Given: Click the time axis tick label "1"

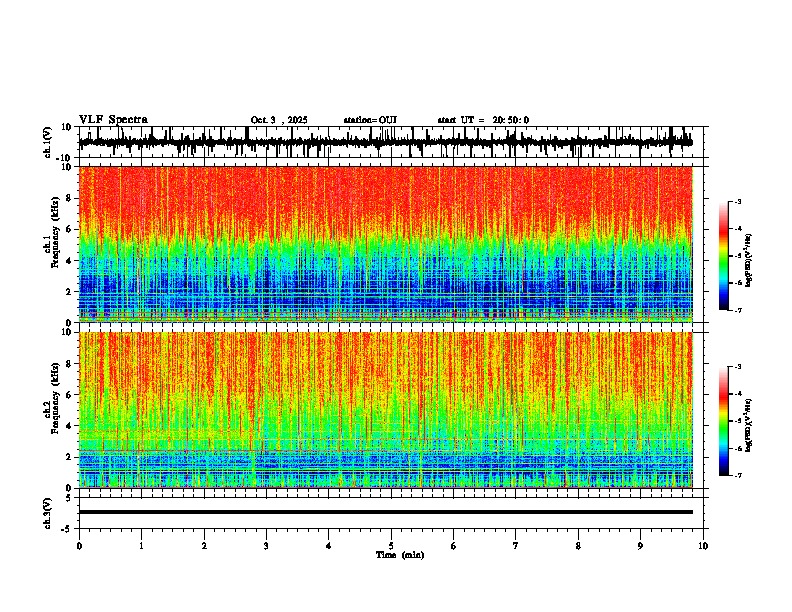Looking at the screenshot, I should tap(141, 546).
